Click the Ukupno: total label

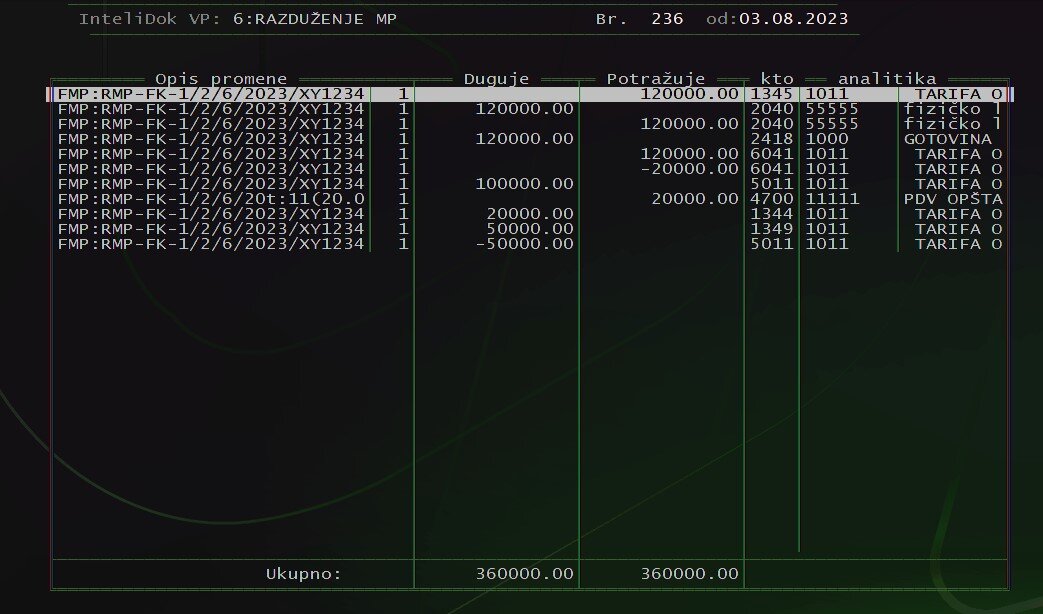pos(303,574)
